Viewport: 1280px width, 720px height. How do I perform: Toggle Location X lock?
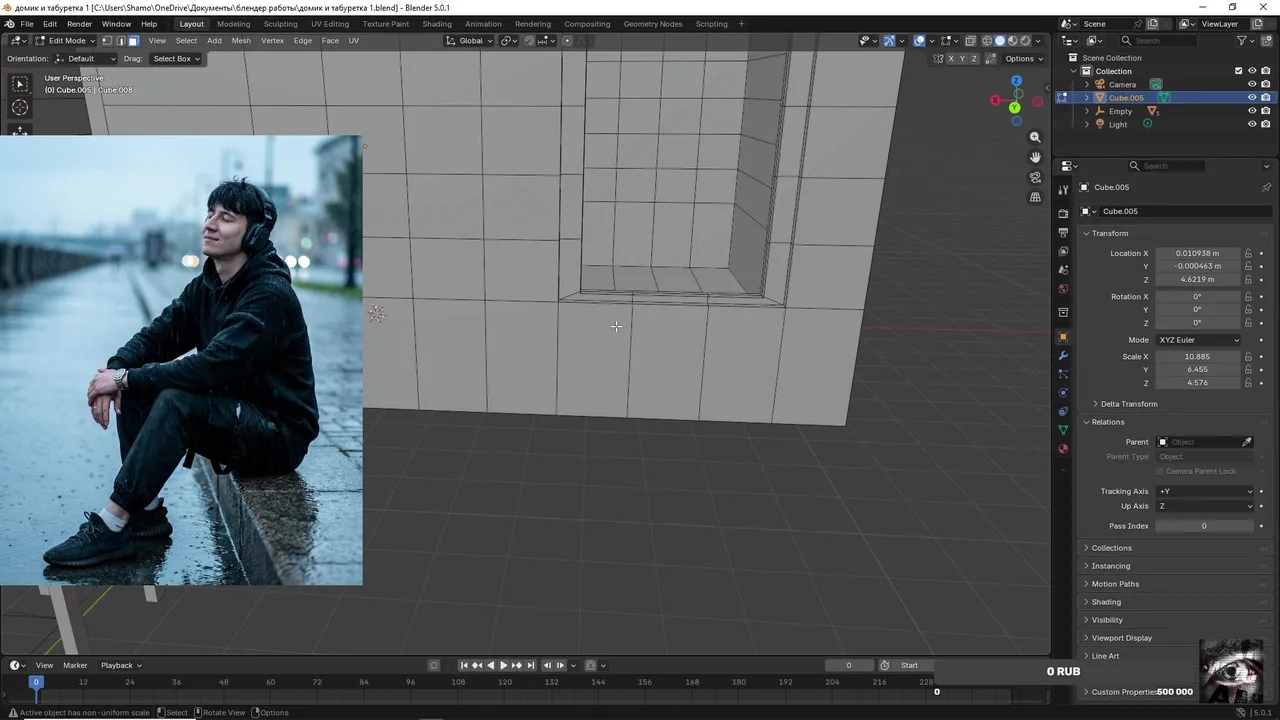[1248, 253]
